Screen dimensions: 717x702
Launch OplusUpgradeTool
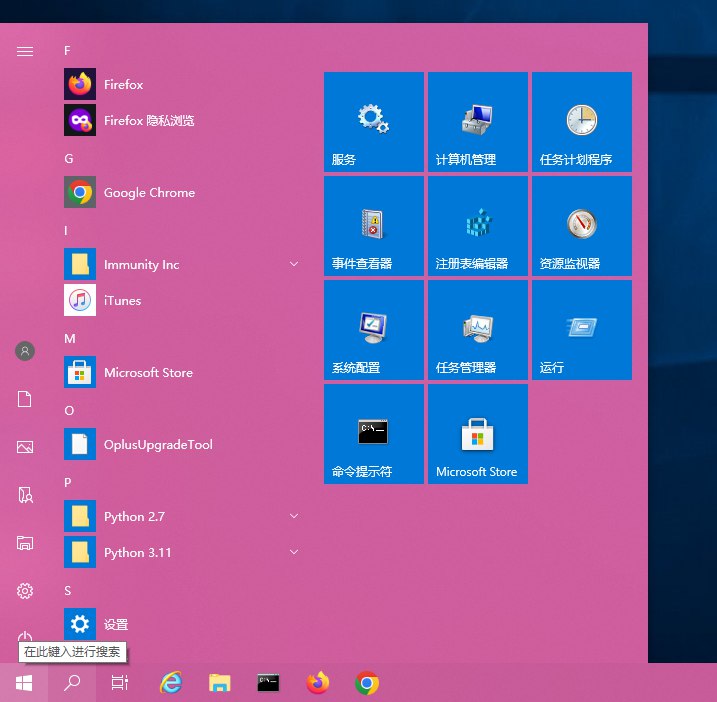click(x=182, y=444)
